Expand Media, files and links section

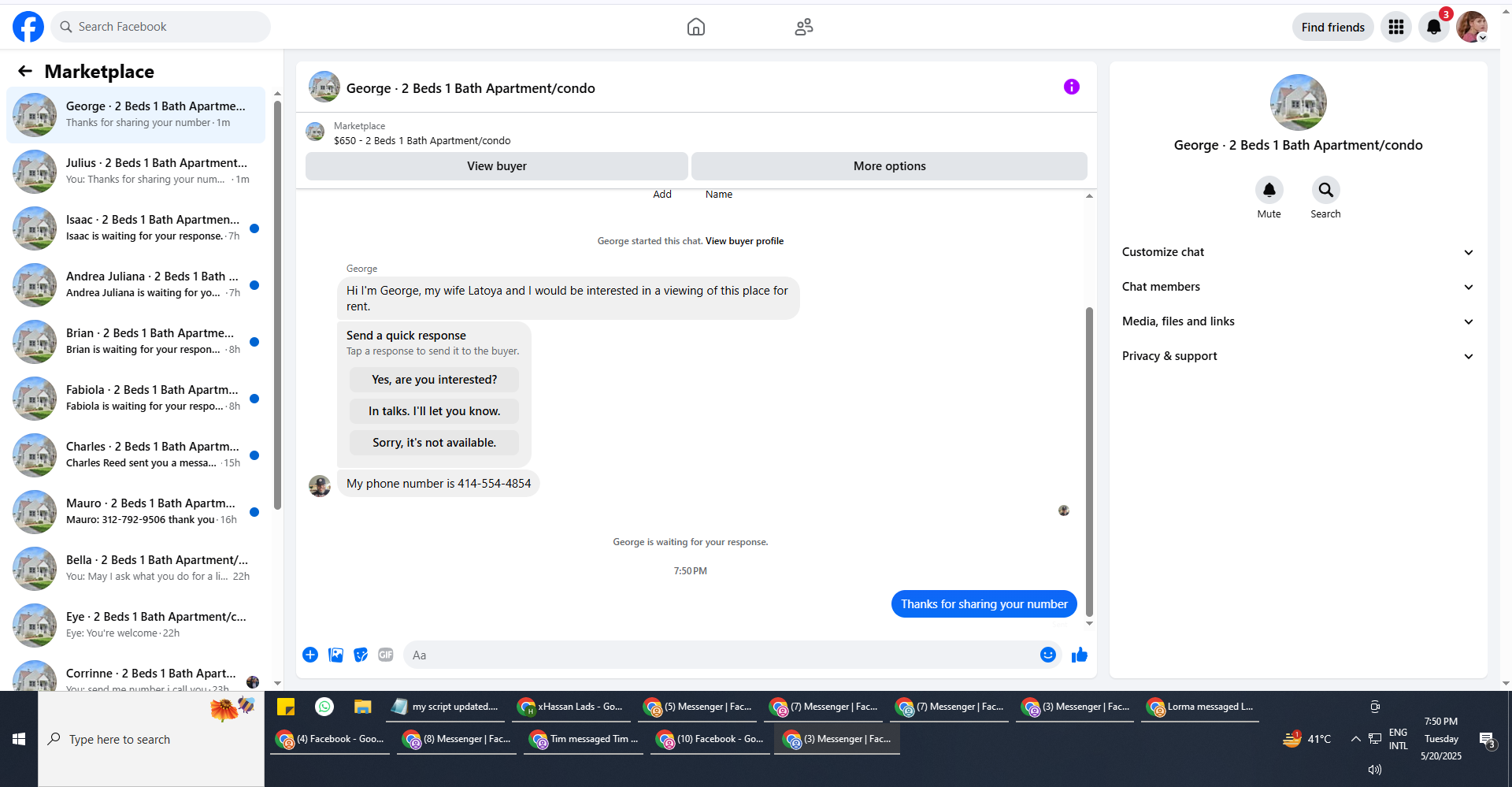1298,321
